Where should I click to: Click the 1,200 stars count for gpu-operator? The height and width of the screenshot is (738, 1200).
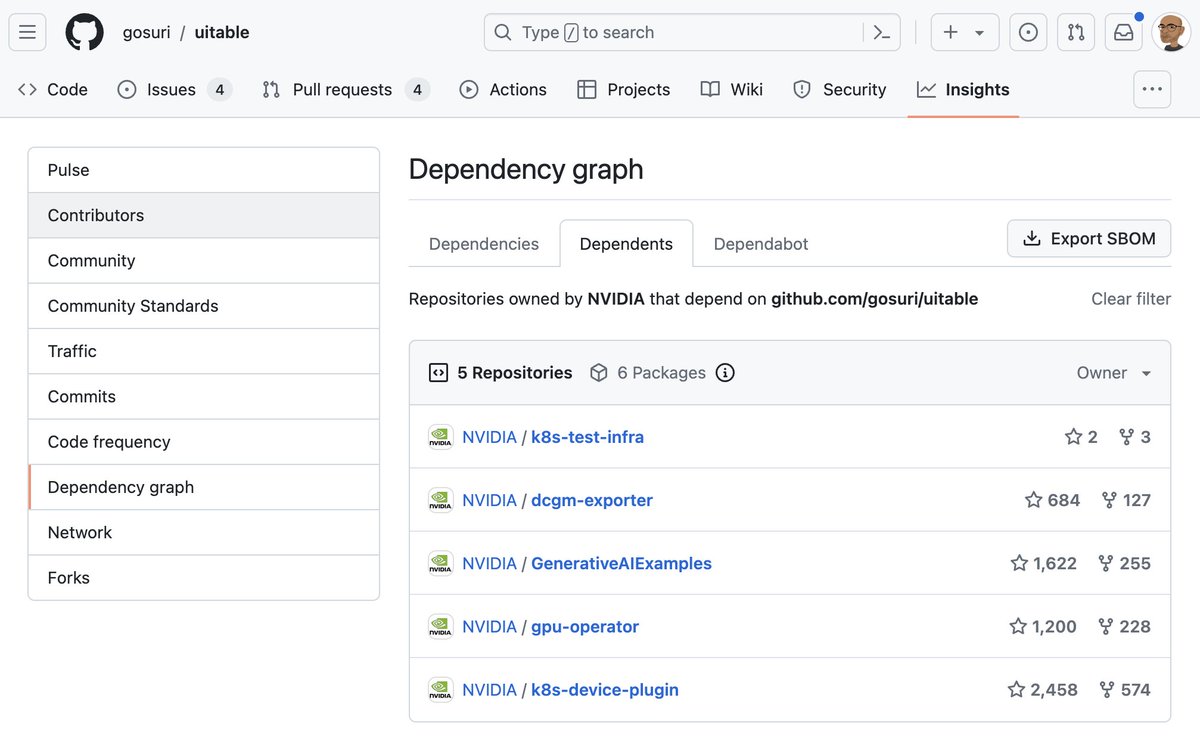[x=1043, y=626]
